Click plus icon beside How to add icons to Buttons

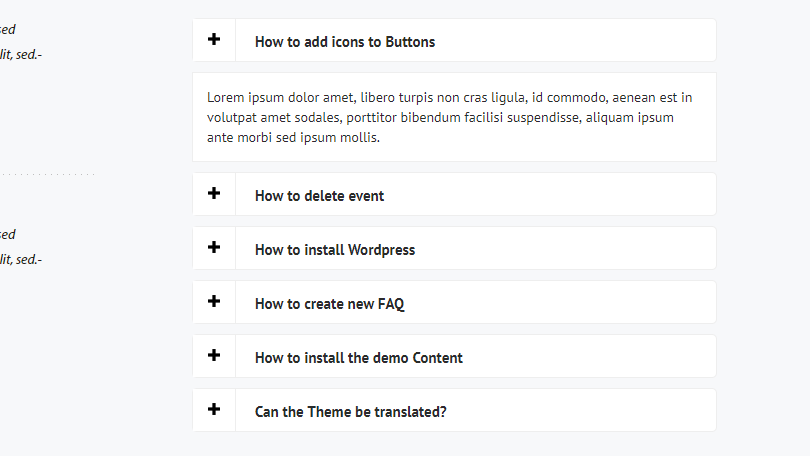pyautogui.click(x=214, y=40)
